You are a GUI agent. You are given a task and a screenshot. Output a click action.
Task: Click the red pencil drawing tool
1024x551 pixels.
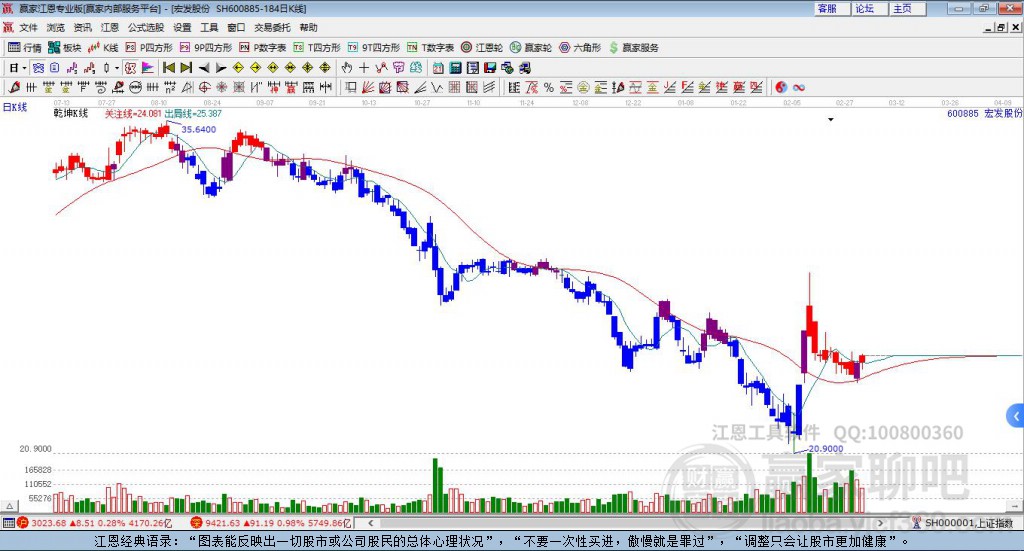coord(14,87)
